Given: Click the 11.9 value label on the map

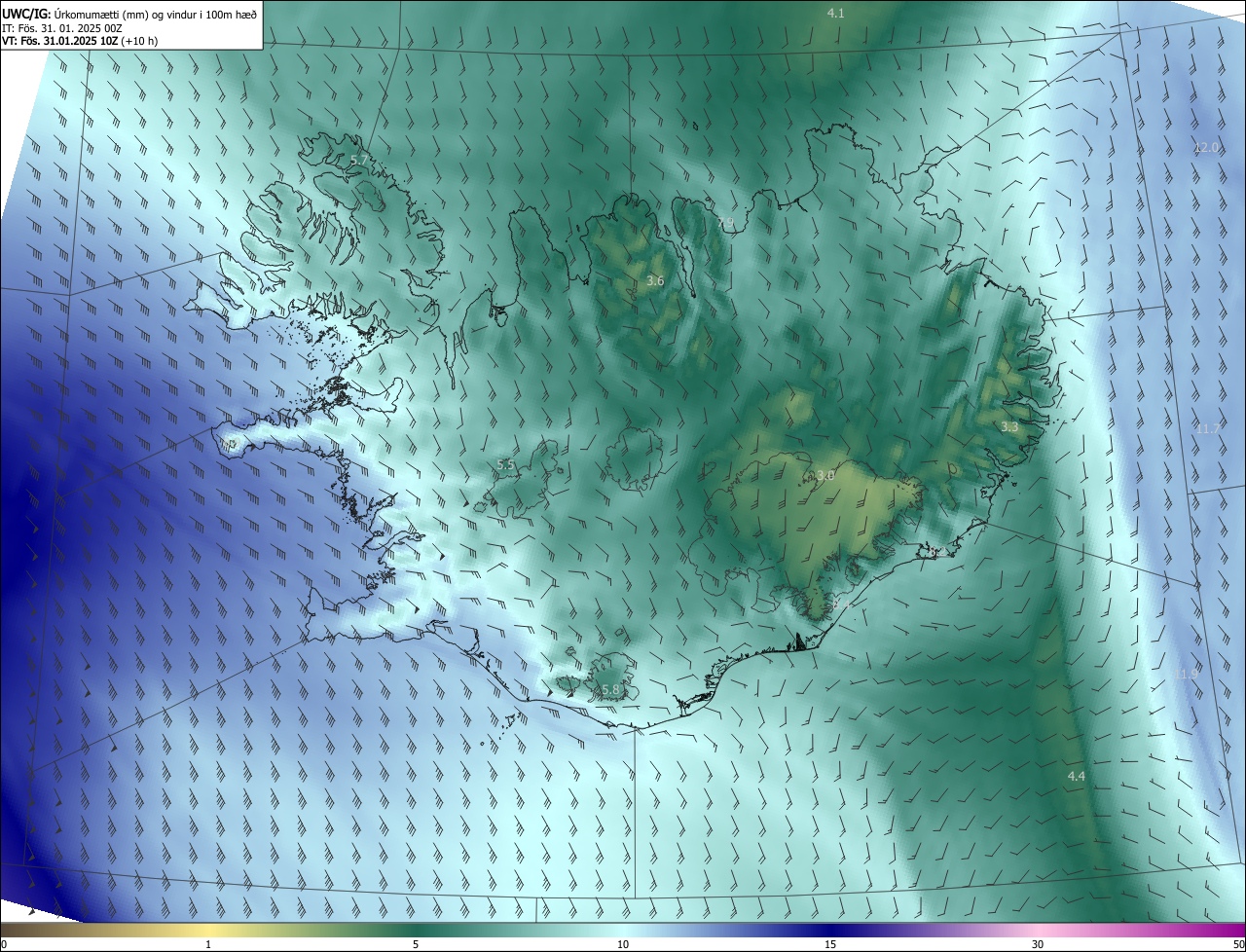Looking at the screenshot, I should click(1187, 675).
